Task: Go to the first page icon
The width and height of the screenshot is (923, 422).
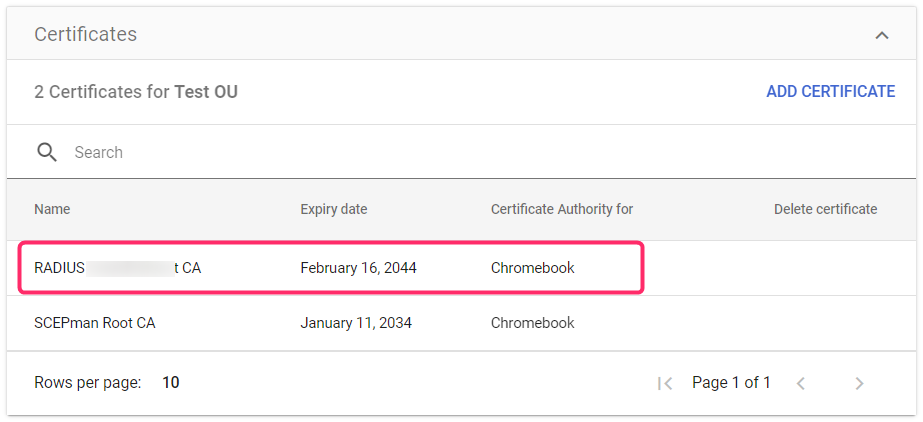Action: (664, 383)
